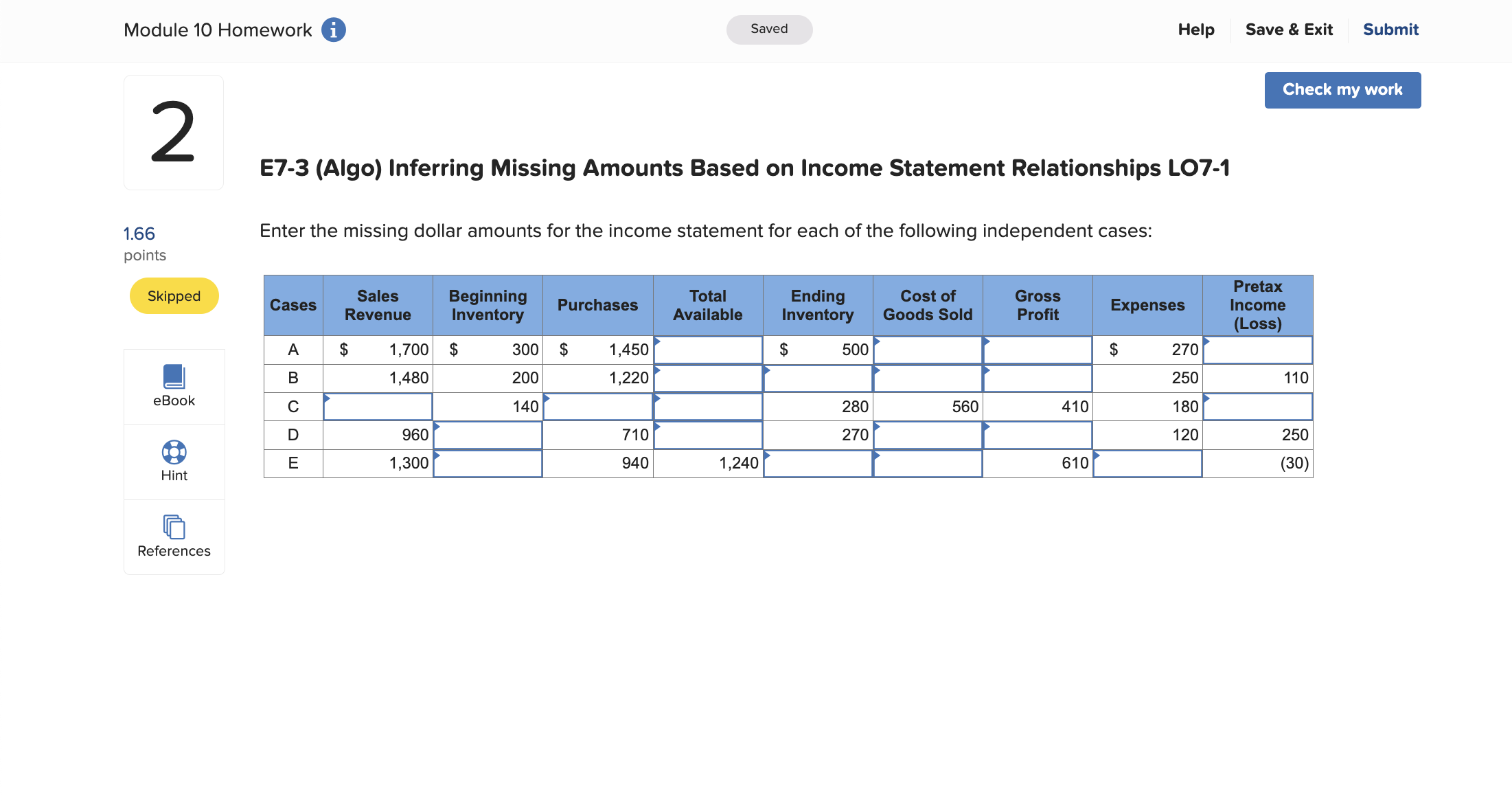Viewport: 1512px width, 801px height.
Task: Select Case D Gross Profit cell
Action: click(x=1038, y=435)
